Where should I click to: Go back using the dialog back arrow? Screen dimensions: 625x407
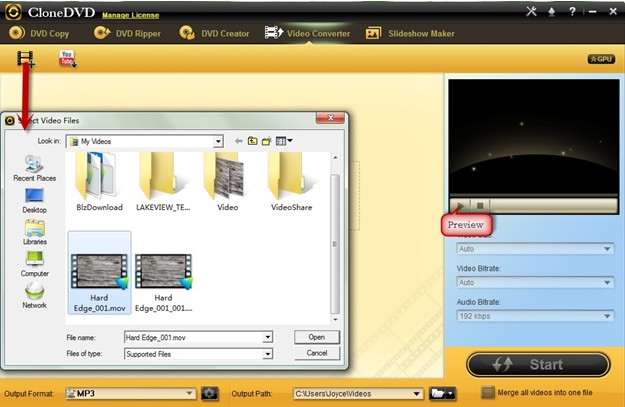coord(238,141)
